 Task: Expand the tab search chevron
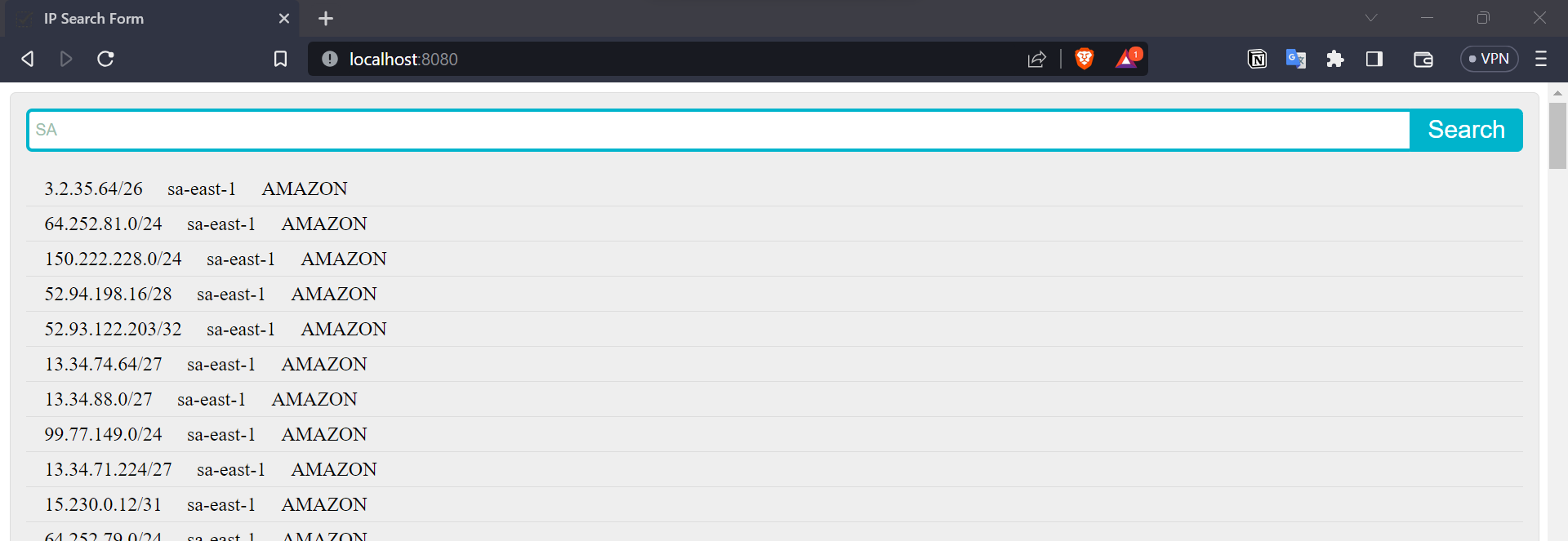coord(1371,18)
